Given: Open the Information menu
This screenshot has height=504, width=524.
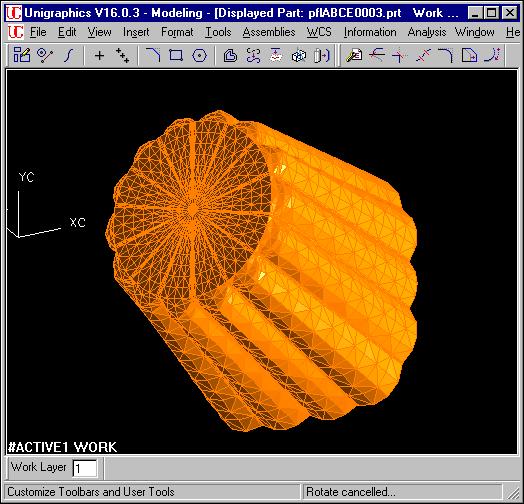Looking at the screenshot, I should click(x=370, y=32).
